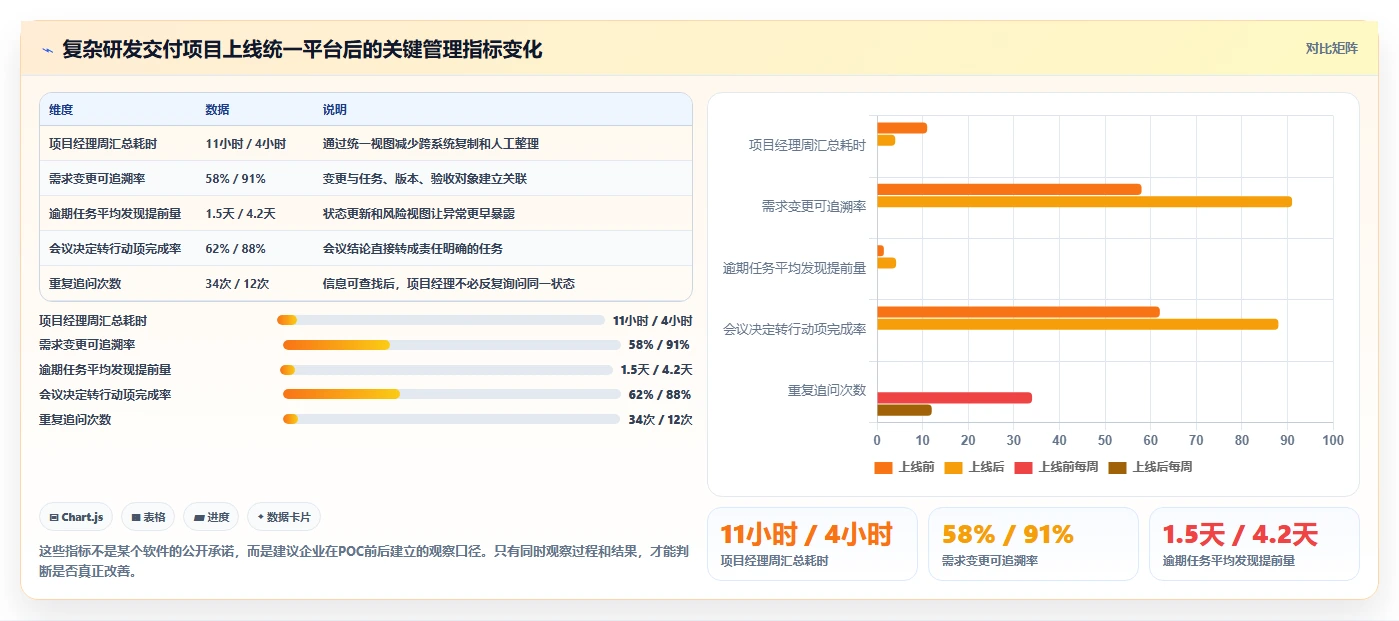Toggle the 上线后每周 brown legend swatch

[x=1117, y=467]
